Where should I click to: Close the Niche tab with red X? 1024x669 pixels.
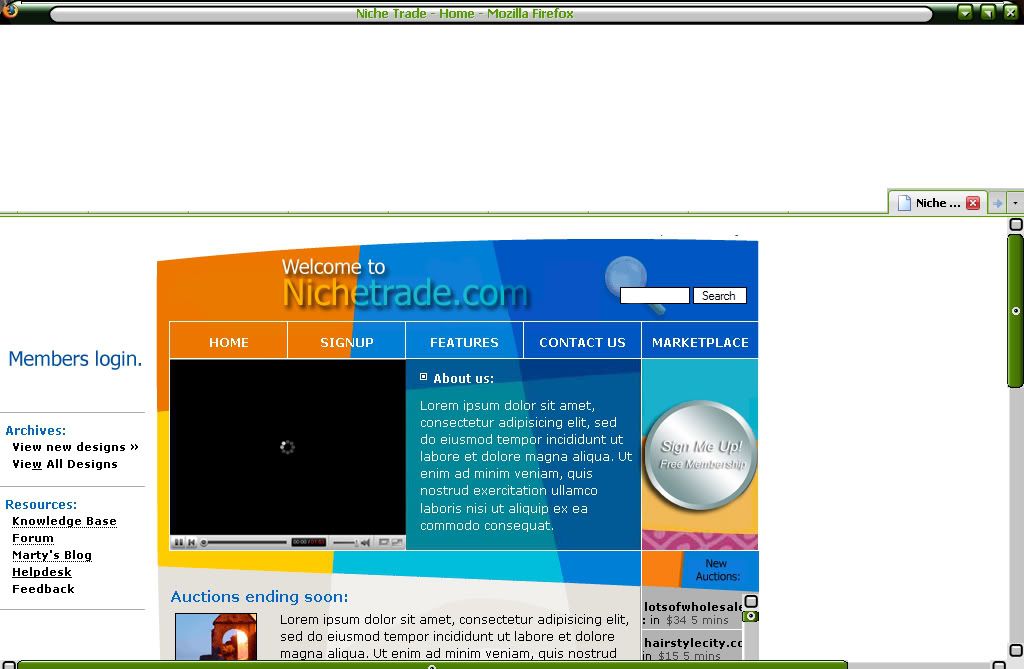pos(973,203)
